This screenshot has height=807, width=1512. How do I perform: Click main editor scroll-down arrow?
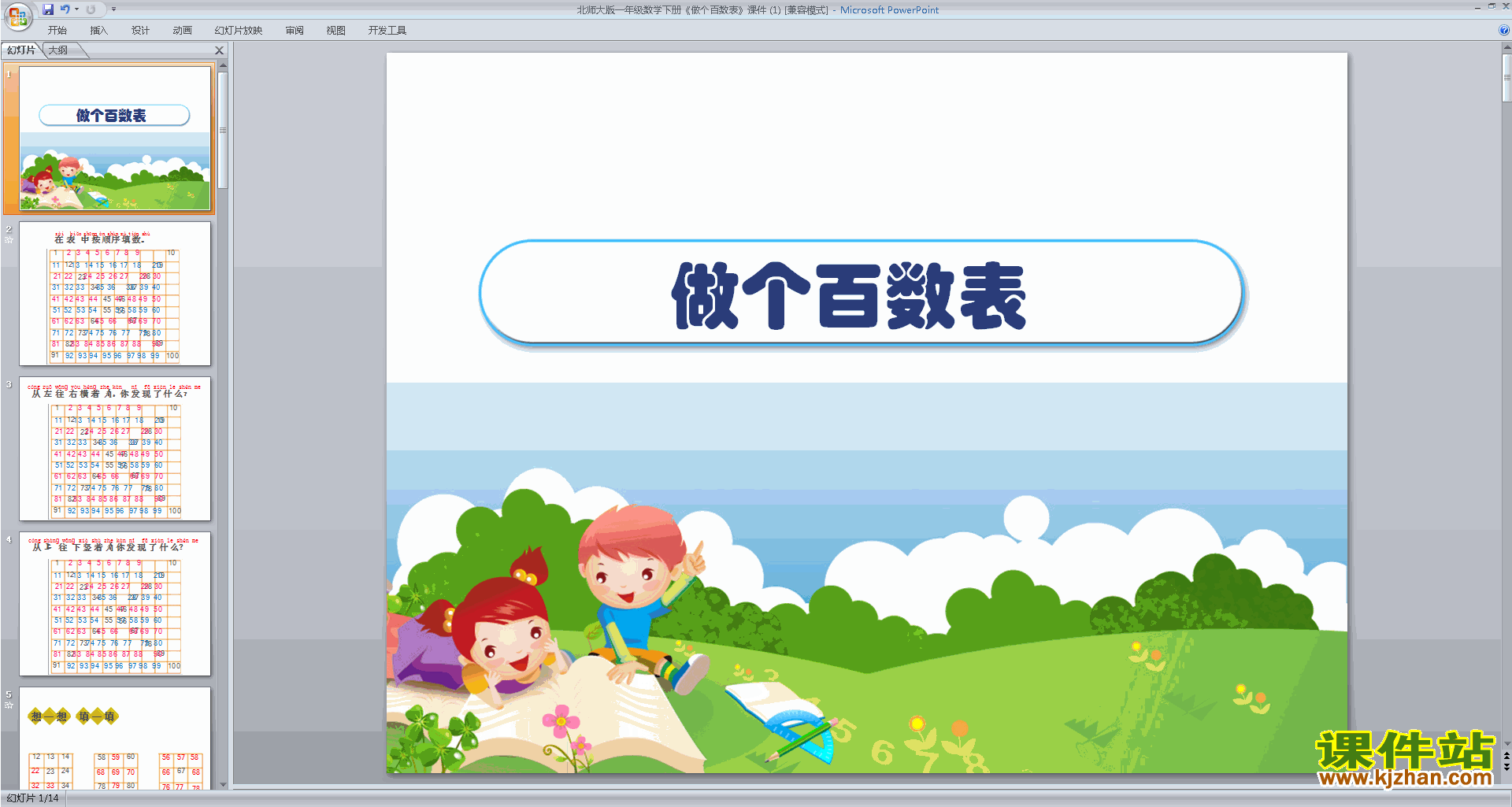[1506, 743]
